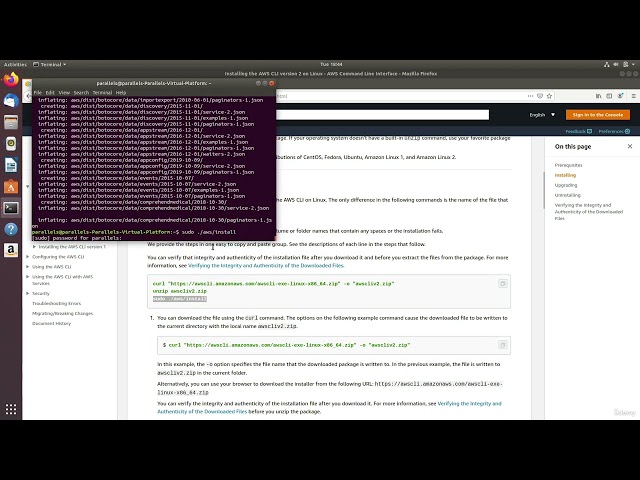Close the On this page panel
The image size is (640, 480).
tap(630, 146)
